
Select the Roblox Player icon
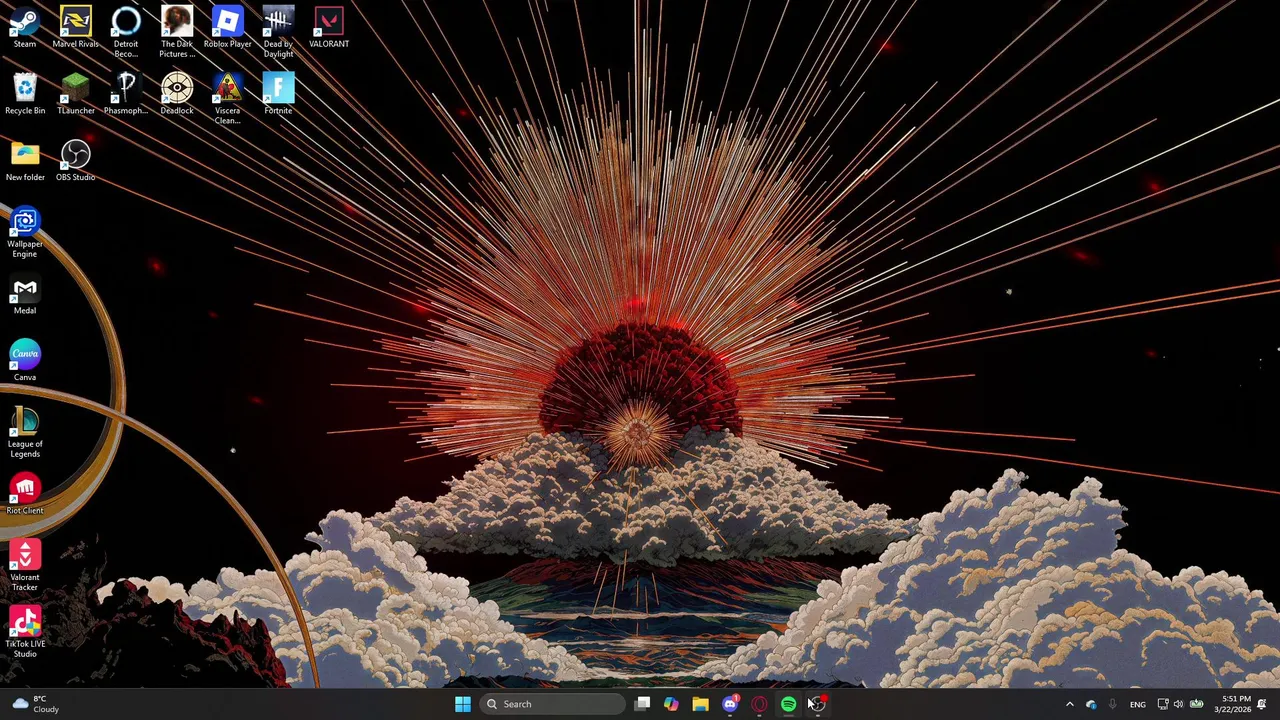228,27
